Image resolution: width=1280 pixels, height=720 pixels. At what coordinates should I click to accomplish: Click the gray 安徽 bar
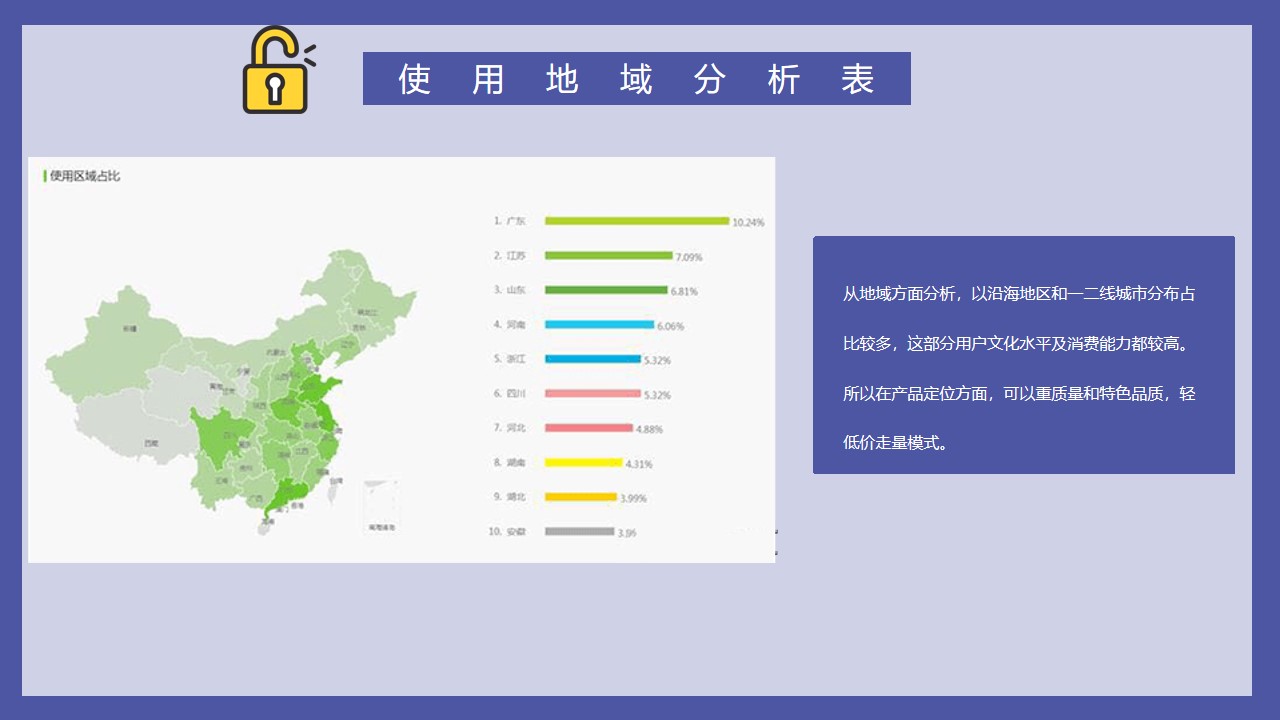580,532
